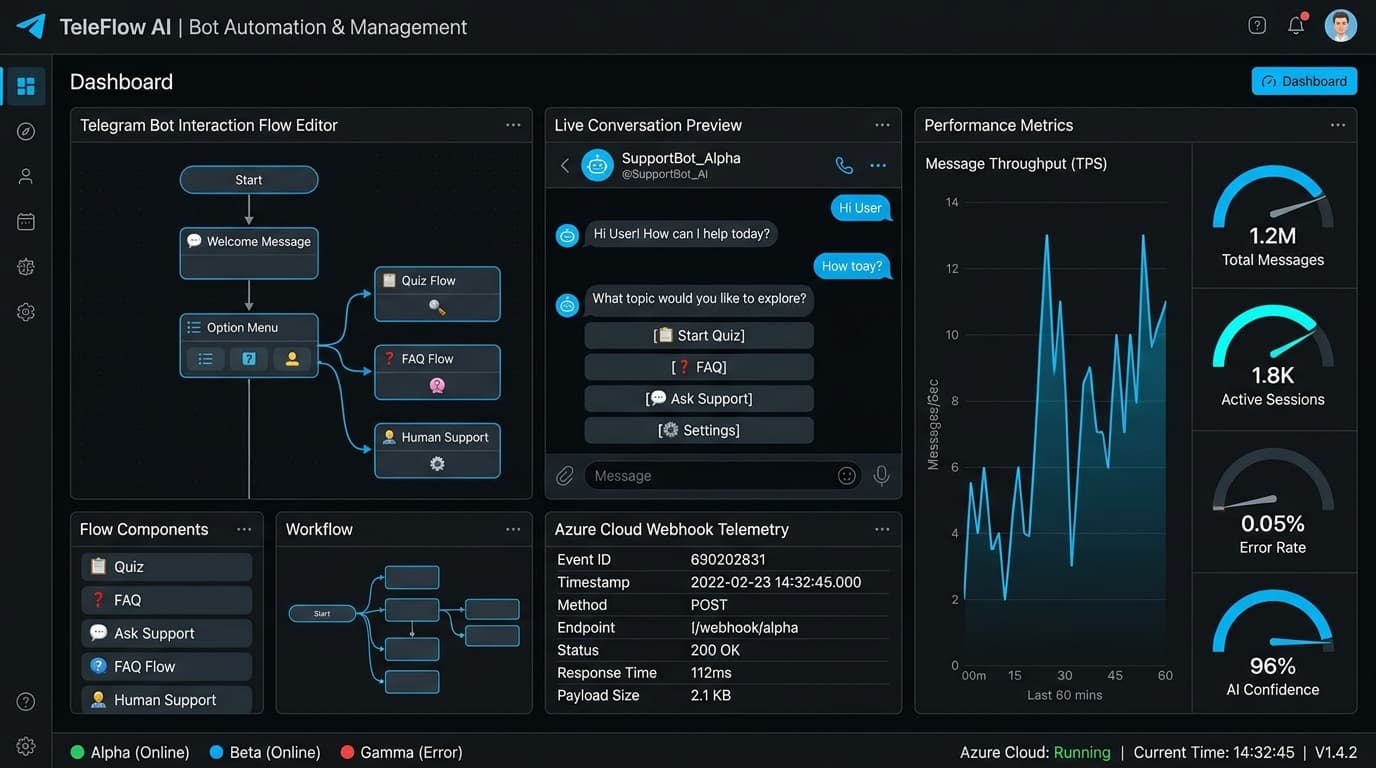This screenshot has width=1376, height=768.
Task: Select the Welcome Message node
Action: click(249, 253)
